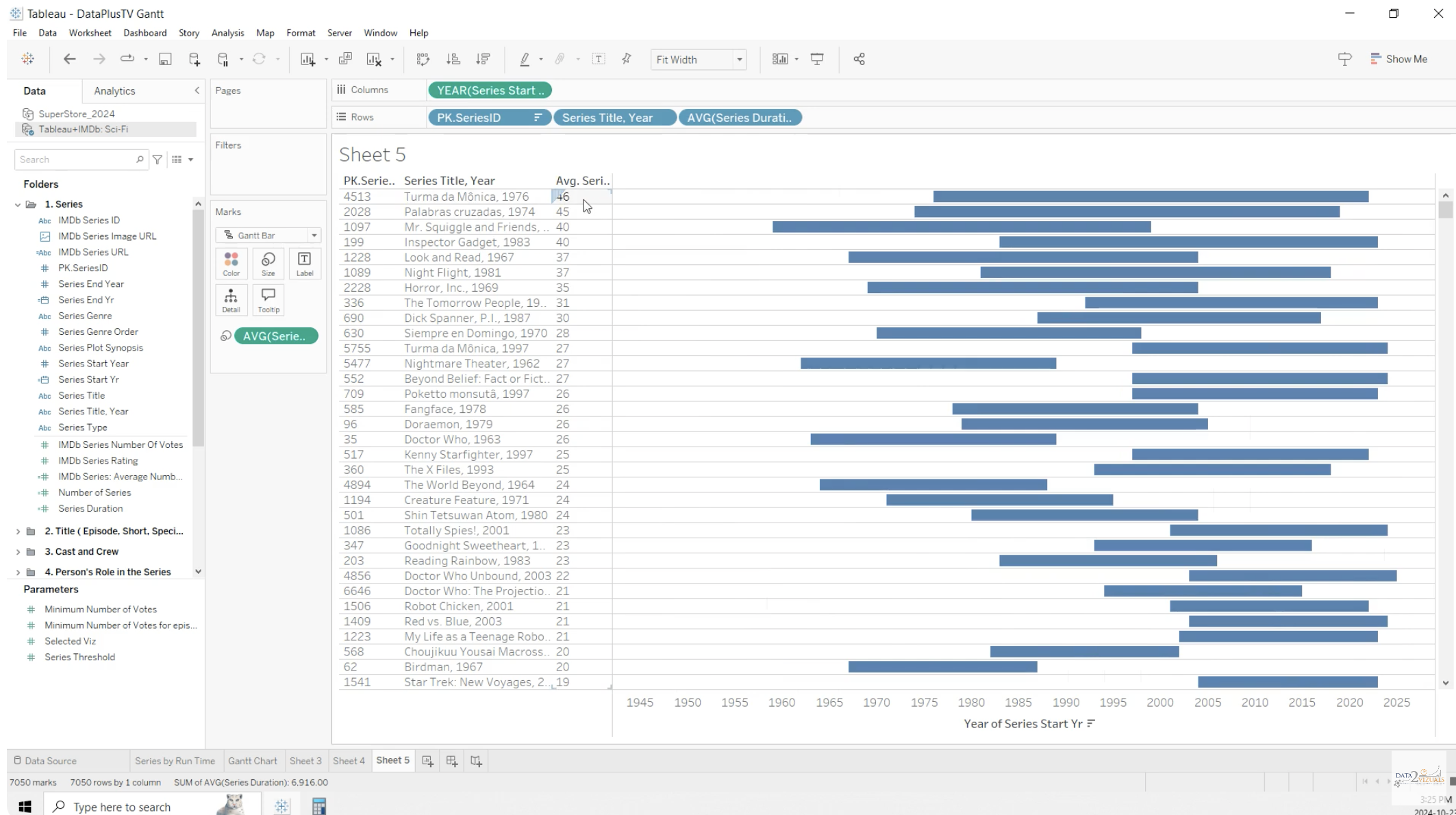1456x815 pixels.
Task: Click the Swap Rows and Columns icon
Action: click(423, 60)
